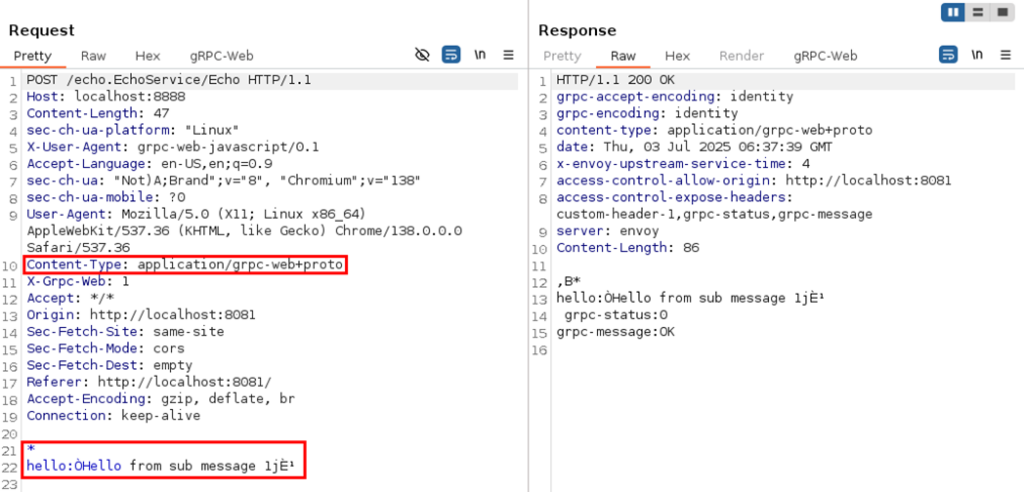Image resolution: width=1024 pixels, height=492 pixels.
Task: Select top-bottom split layout icon
Action: (978, 12)
